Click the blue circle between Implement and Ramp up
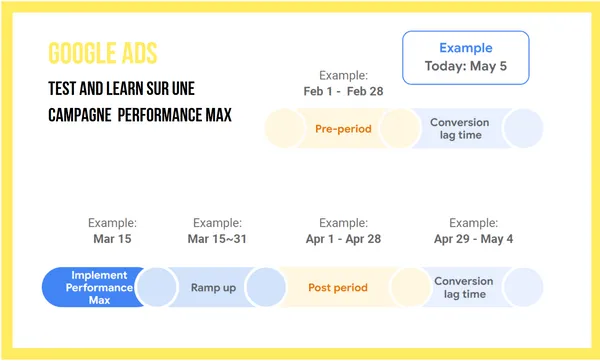The width and height of the screenshot is (600, 361). tap(157, 287)
